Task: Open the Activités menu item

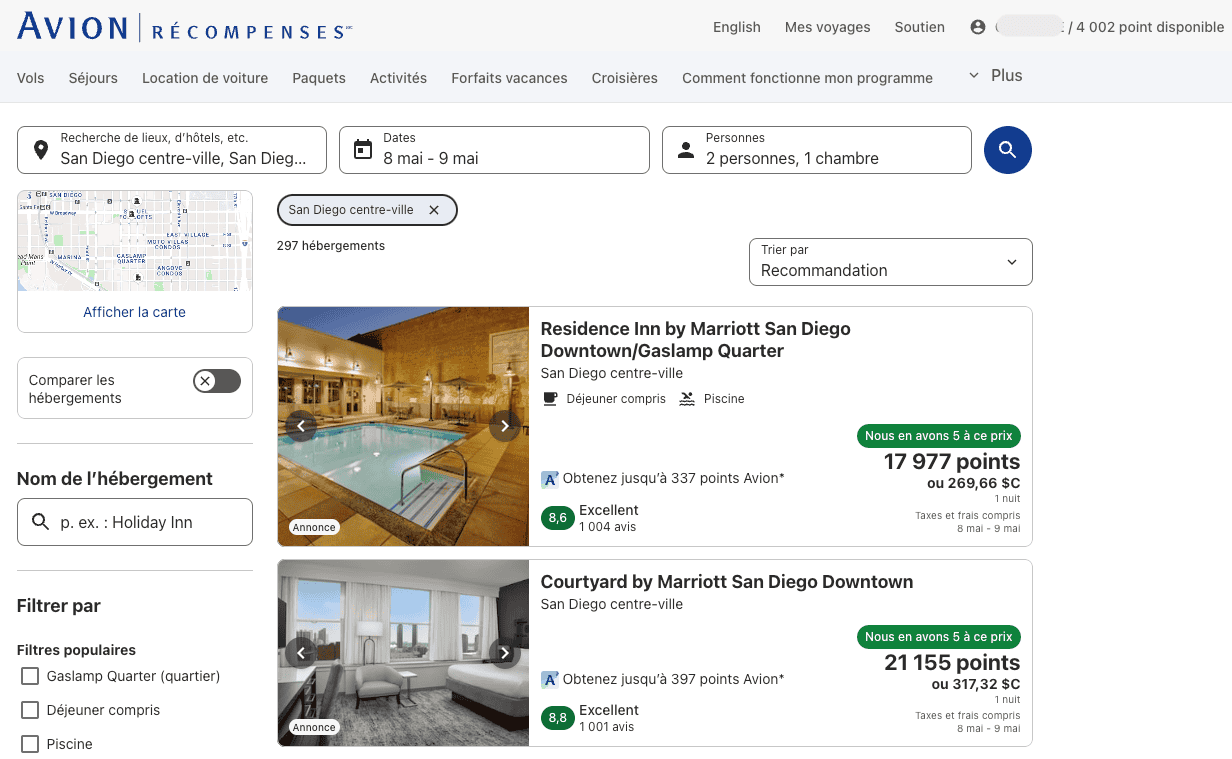Action: pyautogui.click(x=398, y=78)
